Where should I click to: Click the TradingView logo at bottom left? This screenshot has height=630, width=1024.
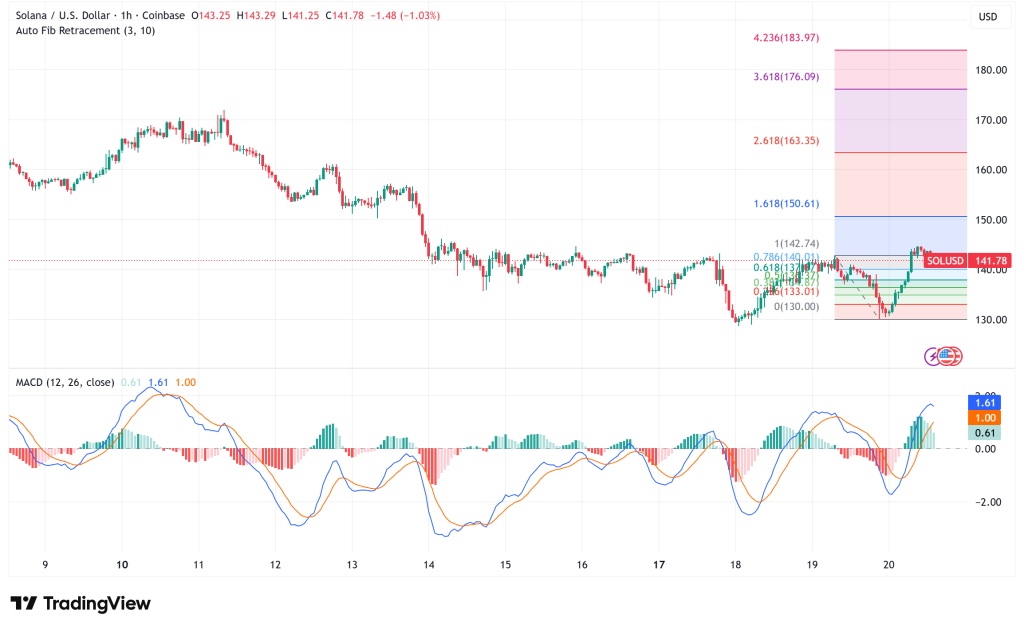[80, 604]
